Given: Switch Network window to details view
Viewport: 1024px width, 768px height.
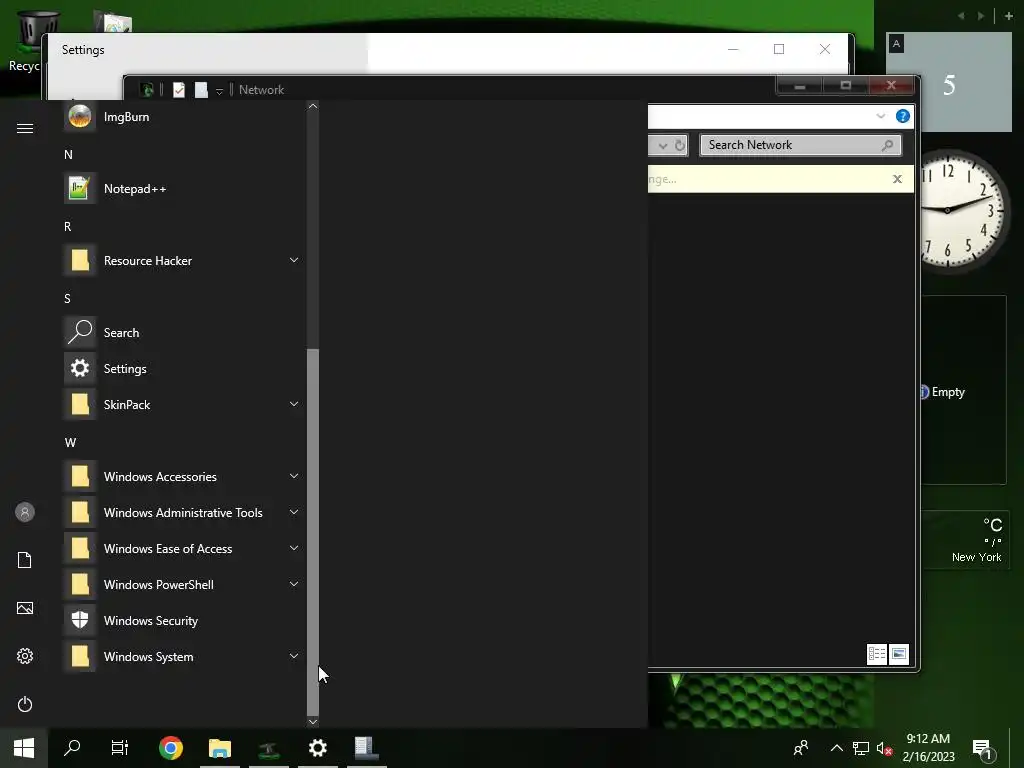Looking at the screenshot, I should 876,654.
